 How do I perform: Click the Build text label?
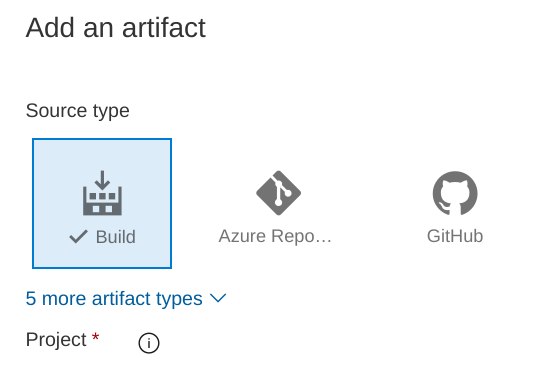[116, 237]
